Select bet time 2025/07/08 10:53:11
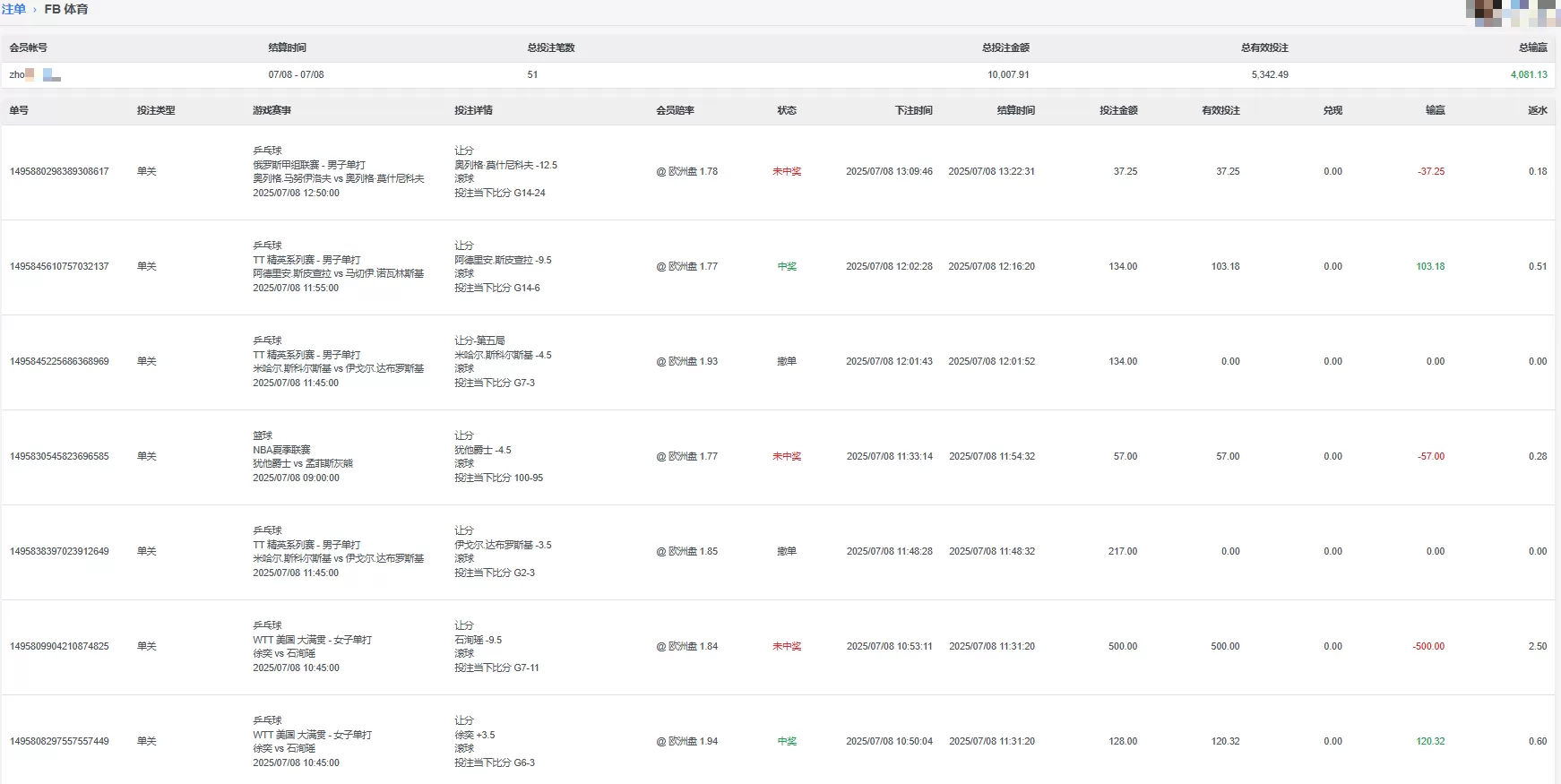This screenshot has height=784, width=1561. [889, 646]
